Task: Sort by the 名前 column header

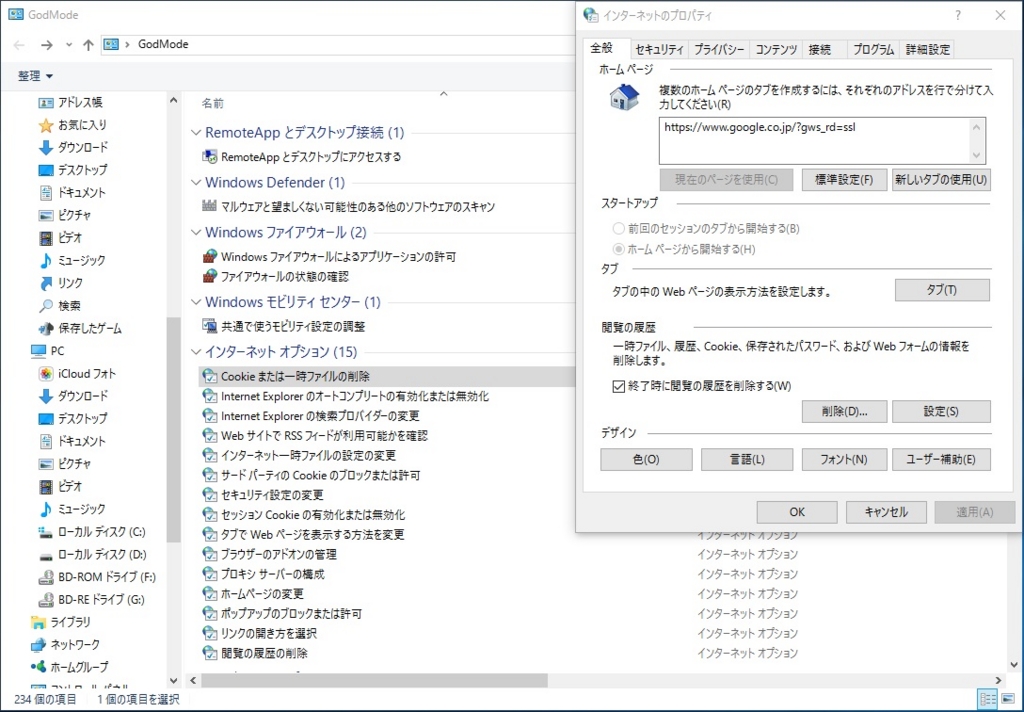Action: (213, 103)
